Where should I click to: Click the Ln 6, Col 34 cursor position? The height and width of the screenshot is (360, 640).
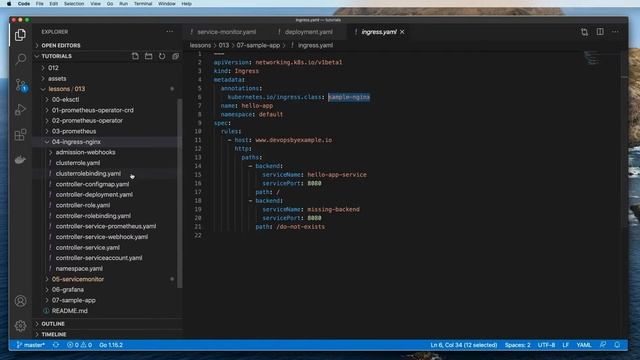(464, 345)
